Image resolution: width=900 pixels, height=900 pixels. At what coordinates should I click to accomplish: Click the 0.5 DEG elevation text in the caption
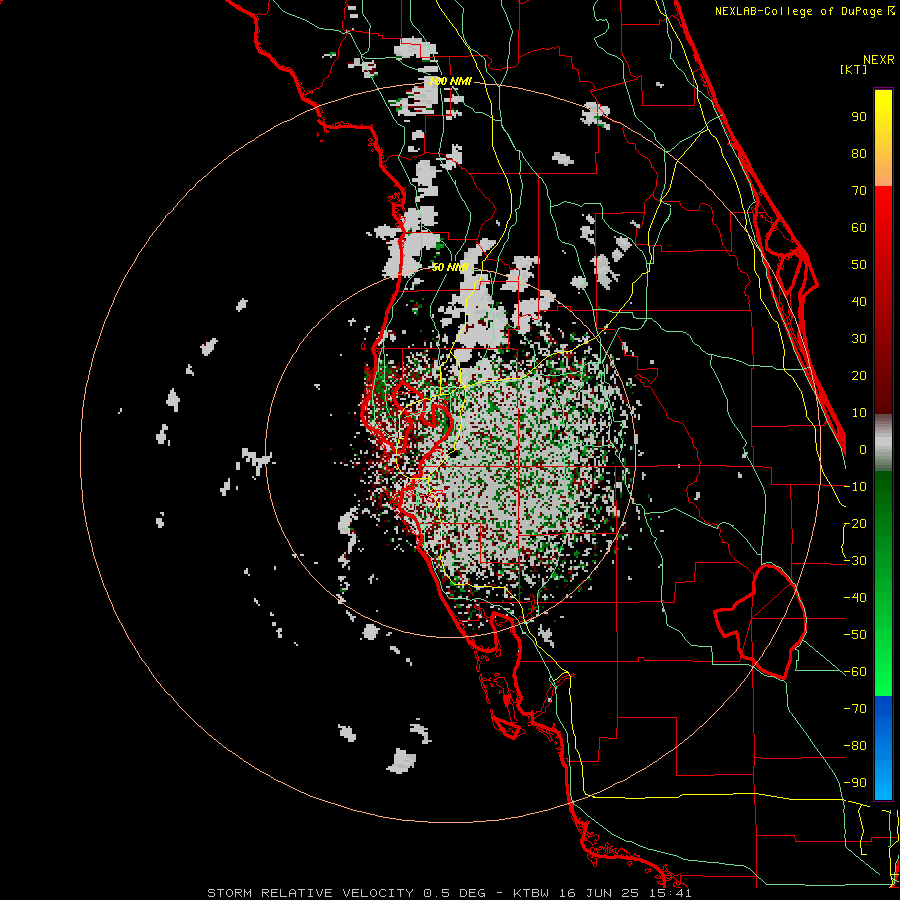coord(455,893)
